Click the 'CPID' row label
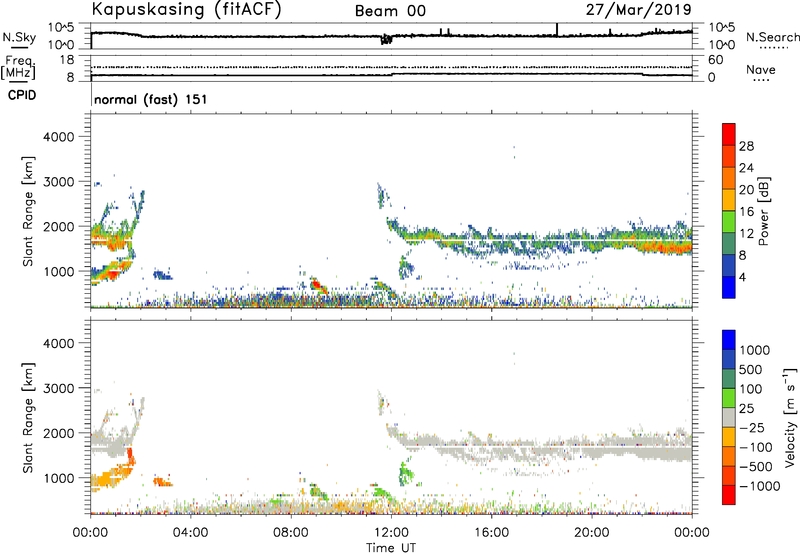 [x=22, y=95]
